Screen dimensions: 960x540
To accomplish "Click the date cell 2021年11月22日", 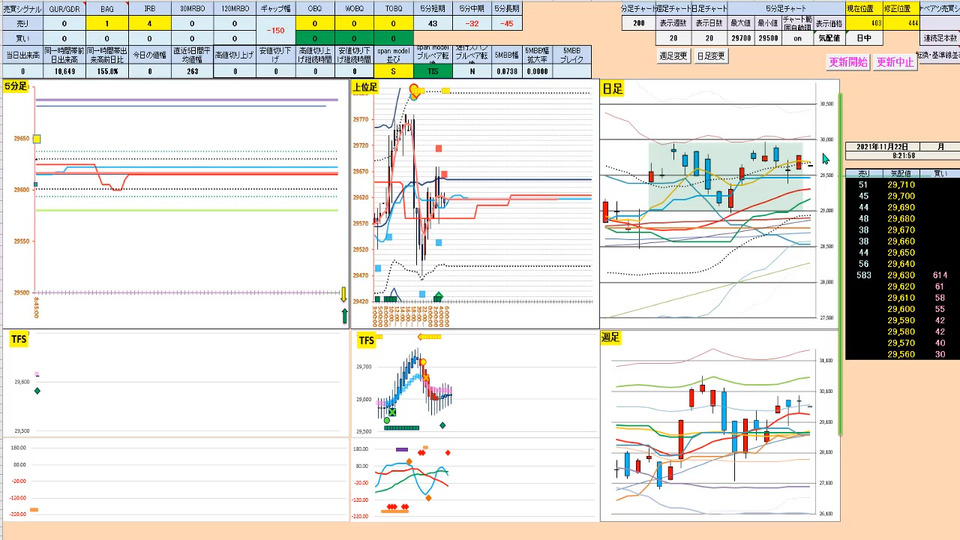I will pyautogui.click(x=882, y=147).
